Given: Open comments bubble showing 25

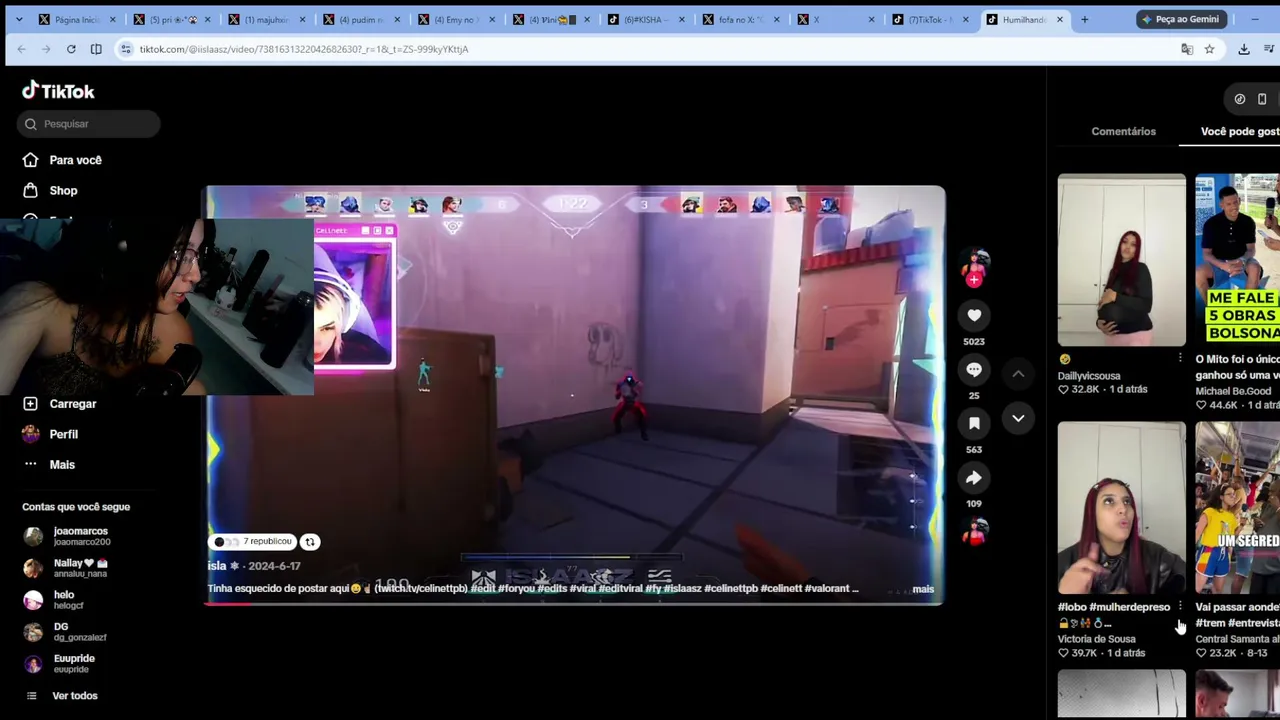Looking at the screenshot, I should click(974, 370).
